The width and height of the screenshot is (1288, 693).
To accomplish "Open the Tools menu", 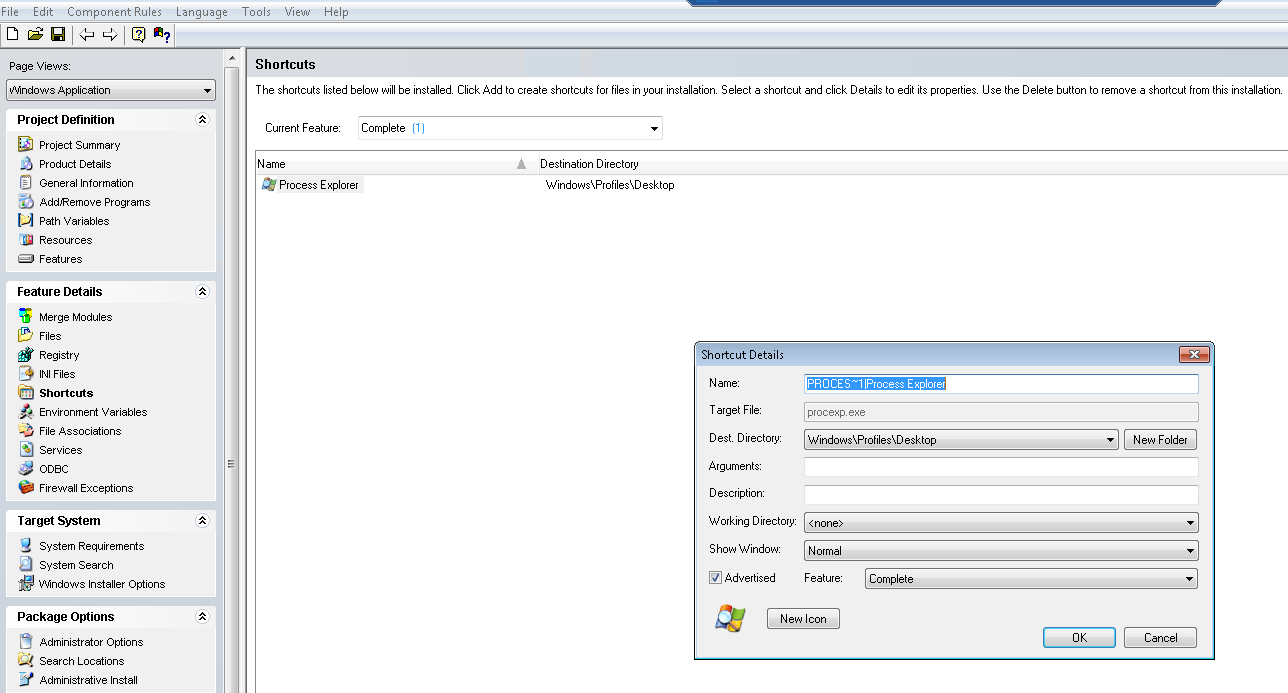I will coord(256,12).
